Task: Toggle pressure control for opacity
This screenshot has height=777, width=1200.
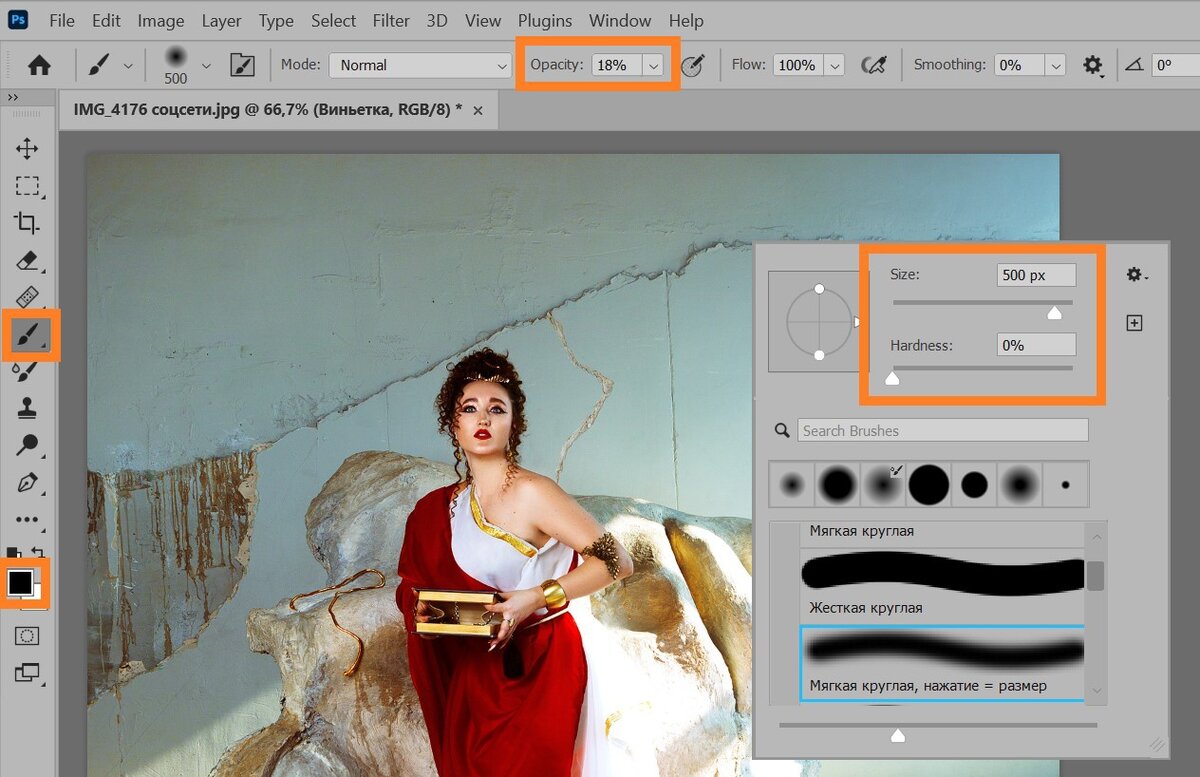Action: (692, 65)
